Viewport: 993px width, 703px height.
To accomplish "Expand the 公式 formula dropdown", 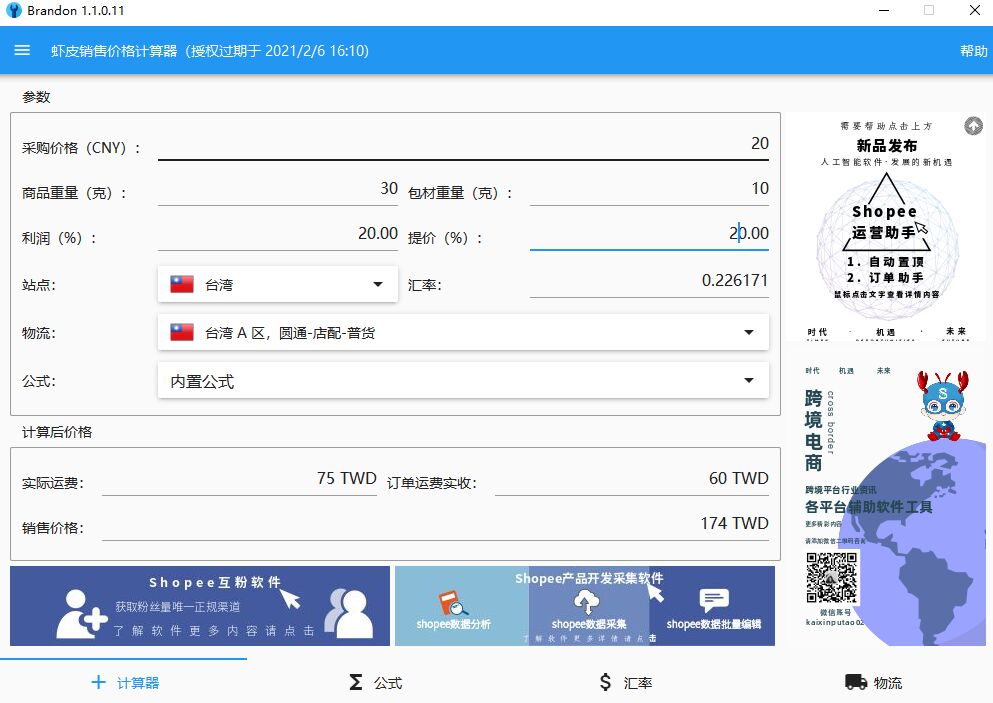I will [463, 381].
